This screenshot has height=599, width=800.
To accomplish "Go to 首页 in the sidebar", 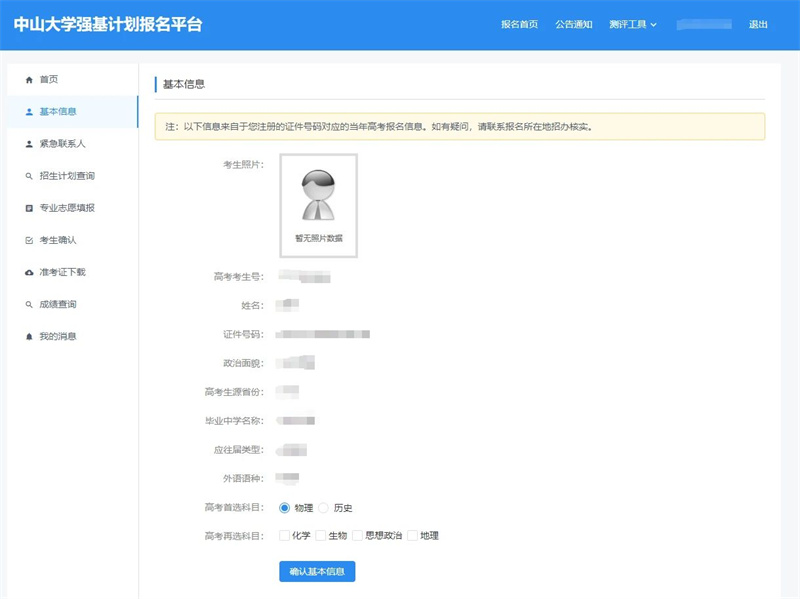I will tap(72, 80).
